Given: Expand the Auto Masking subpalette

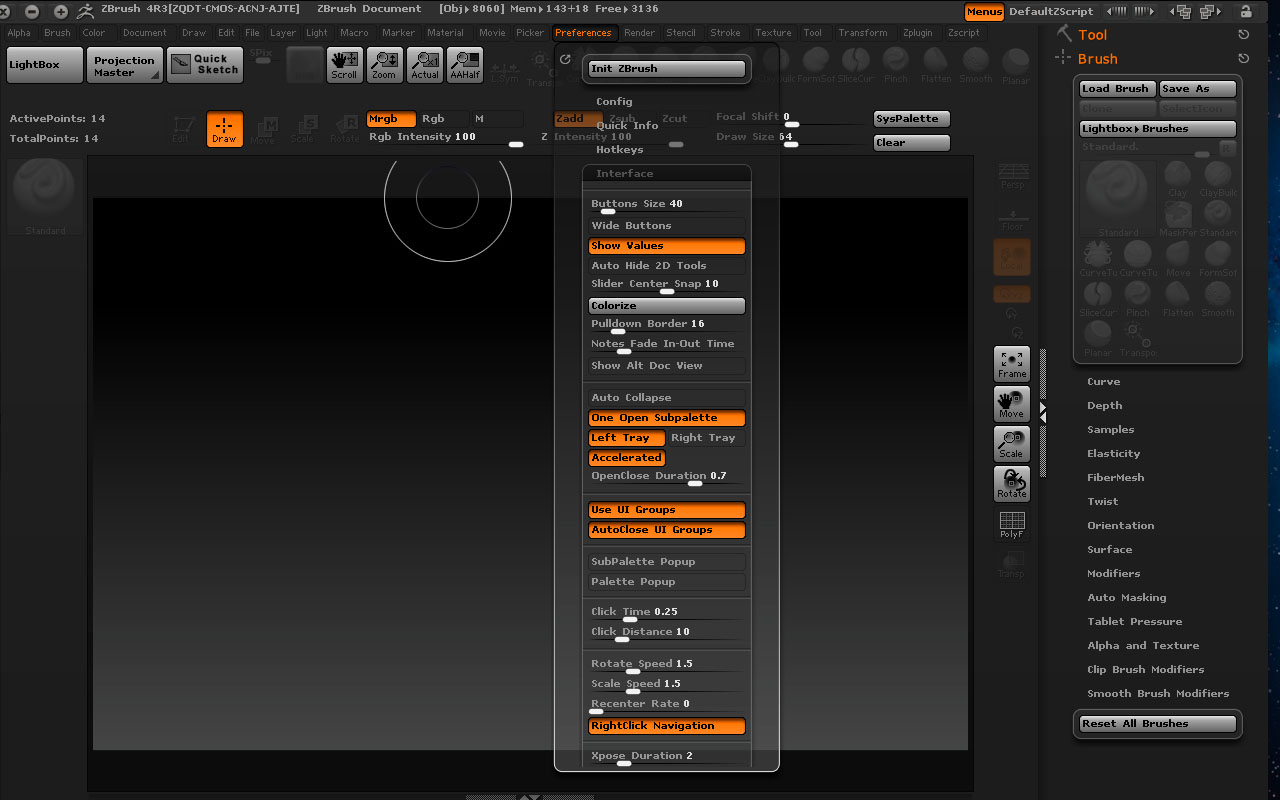Looking at the screenshot, I should click(x=1126, y=598).
